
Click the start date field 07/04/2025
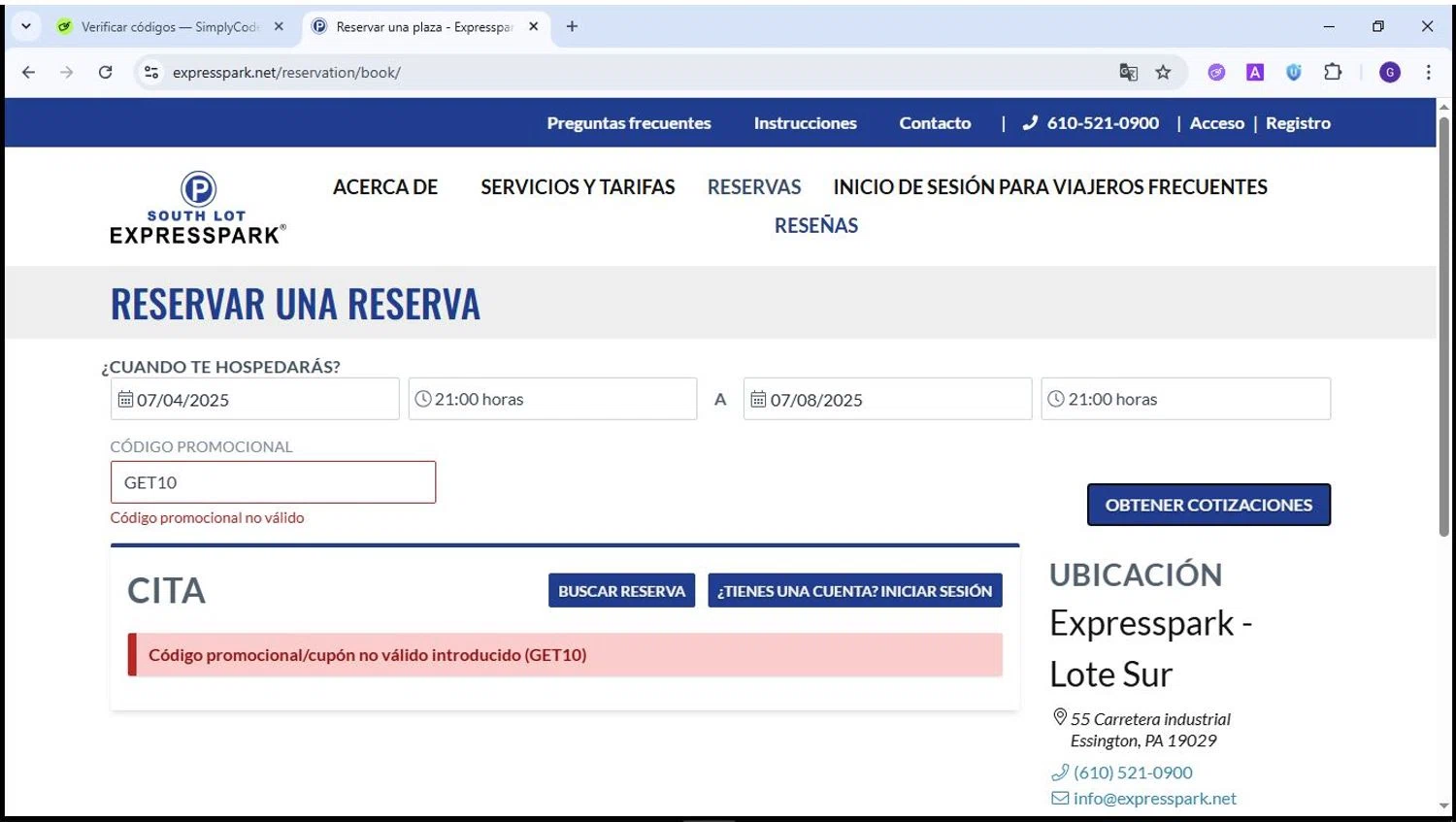[254, 399]
